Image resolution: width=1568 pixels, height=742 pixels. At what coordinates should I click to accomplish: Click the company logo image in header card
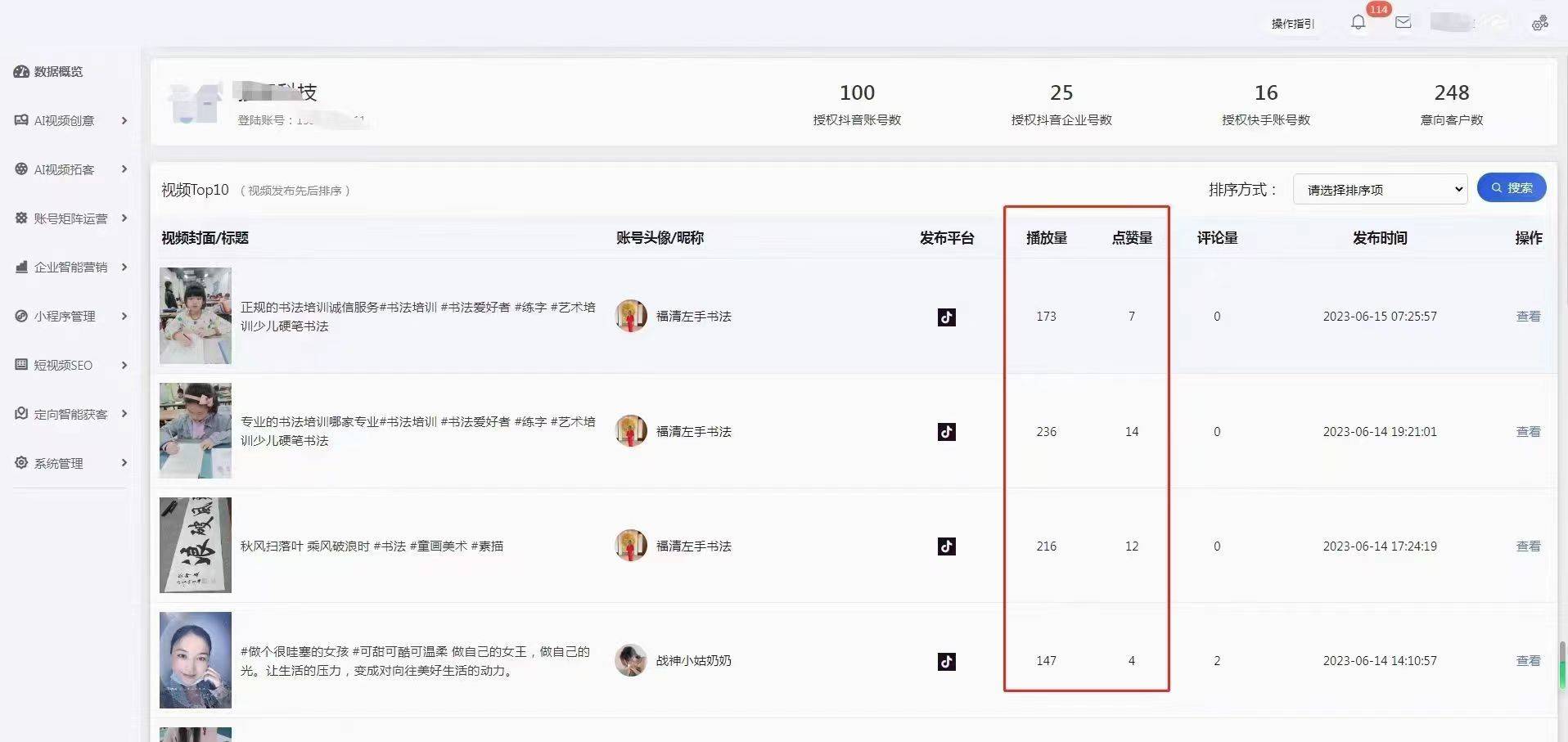196,102
